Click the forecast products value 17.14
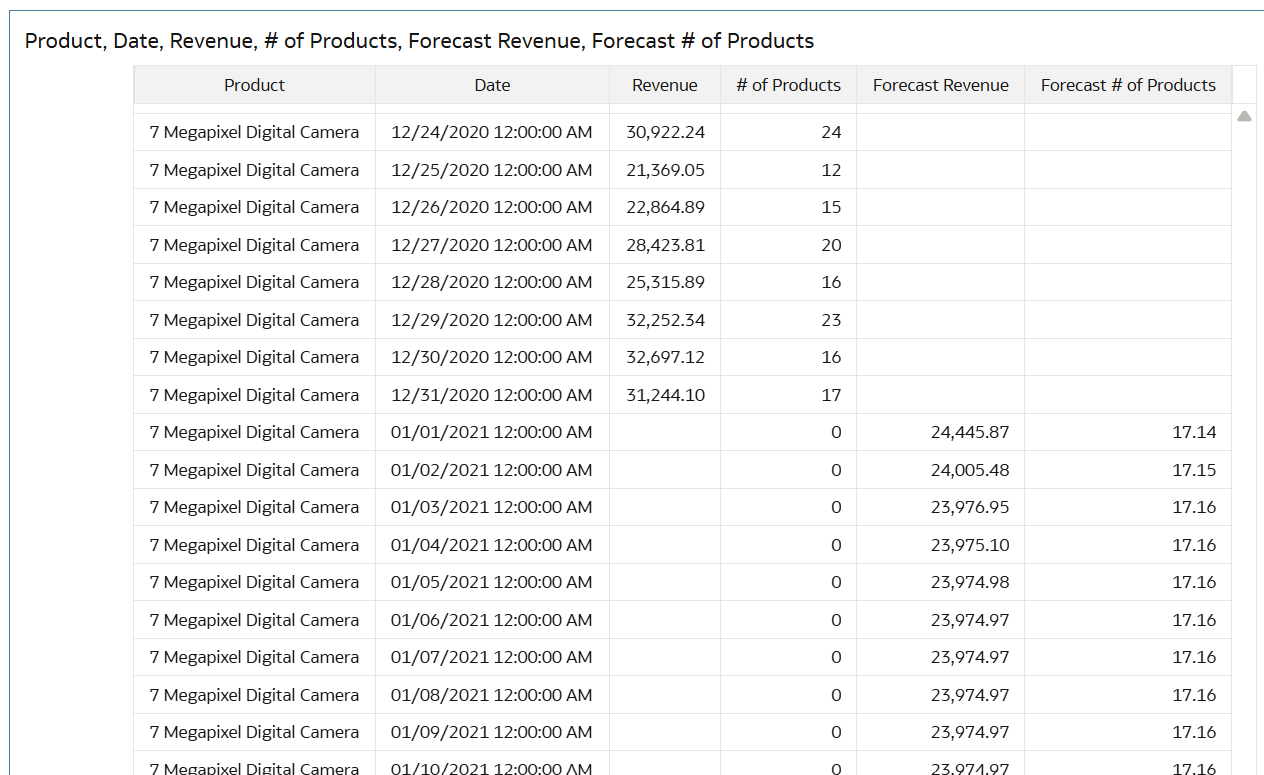Screen dimensions: 1264x775 pyautogui.click(x=1194, y=432)
